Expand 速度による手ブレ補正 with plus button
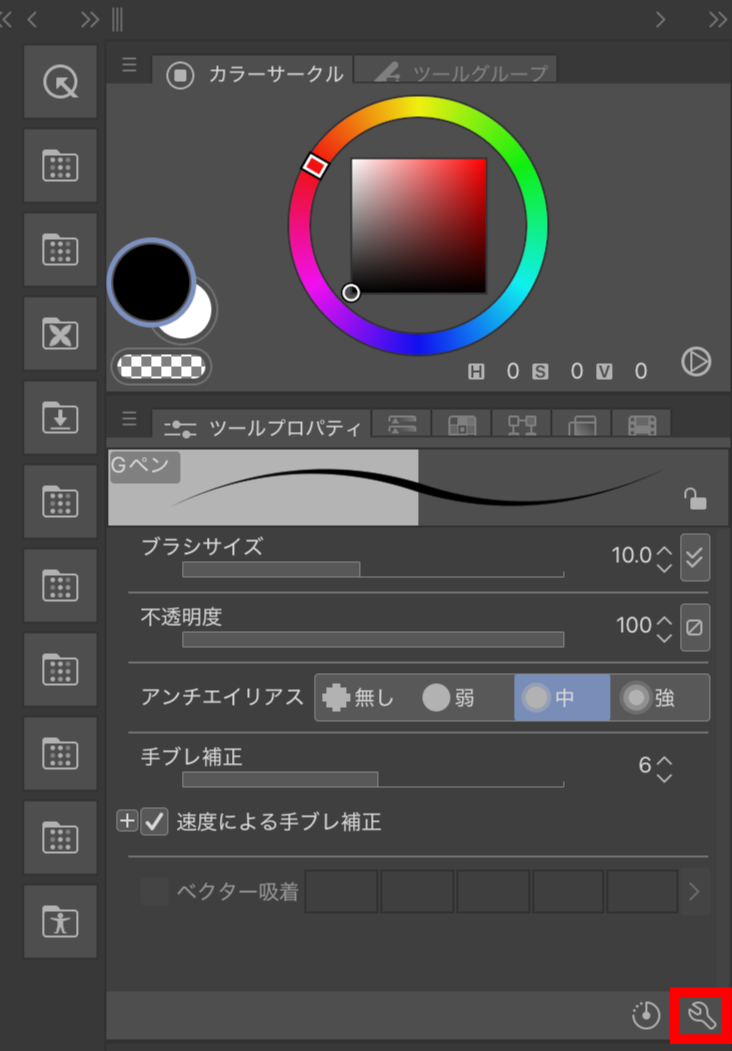The height and width of the screenshot is (1051, 732). click(127, 820)
